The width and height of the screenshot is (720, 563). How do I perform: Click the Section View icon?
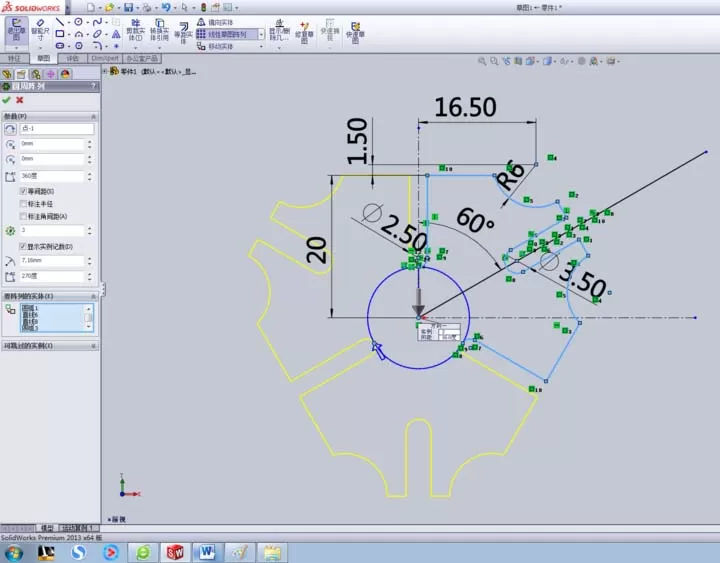[518, 61]
